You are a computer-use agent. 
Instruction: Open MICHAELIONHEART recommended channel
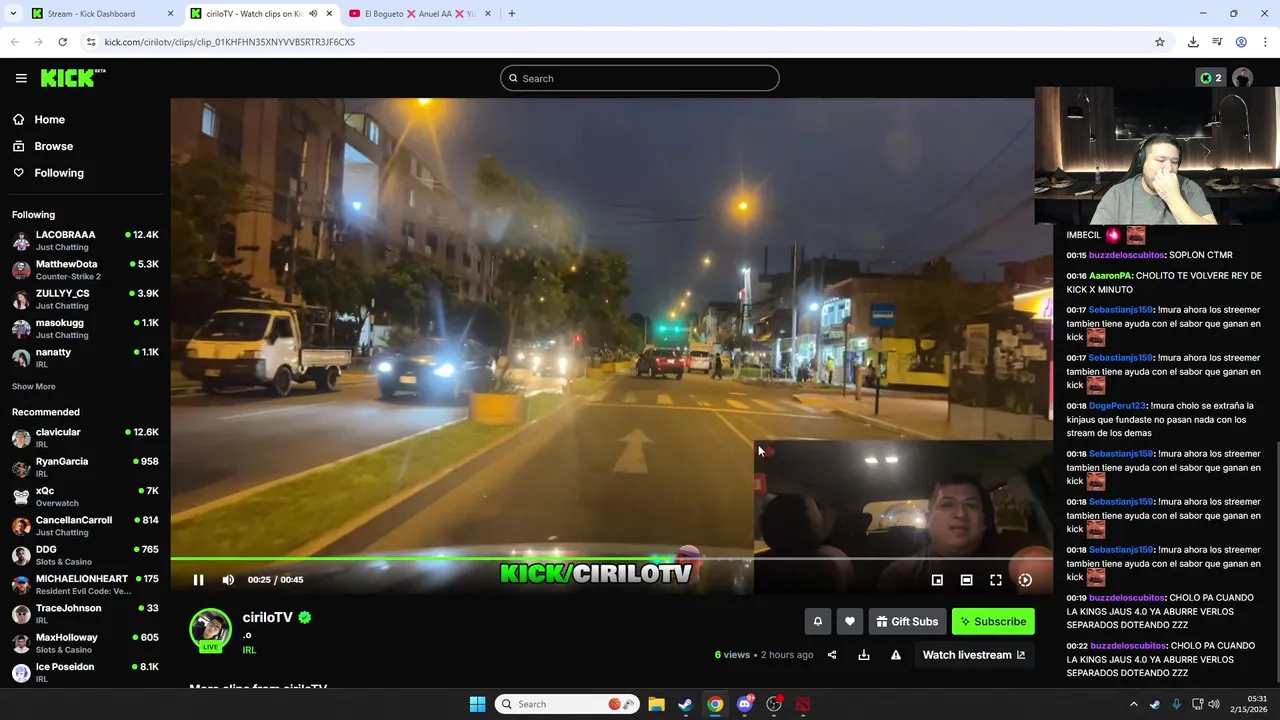coord(85,584)
